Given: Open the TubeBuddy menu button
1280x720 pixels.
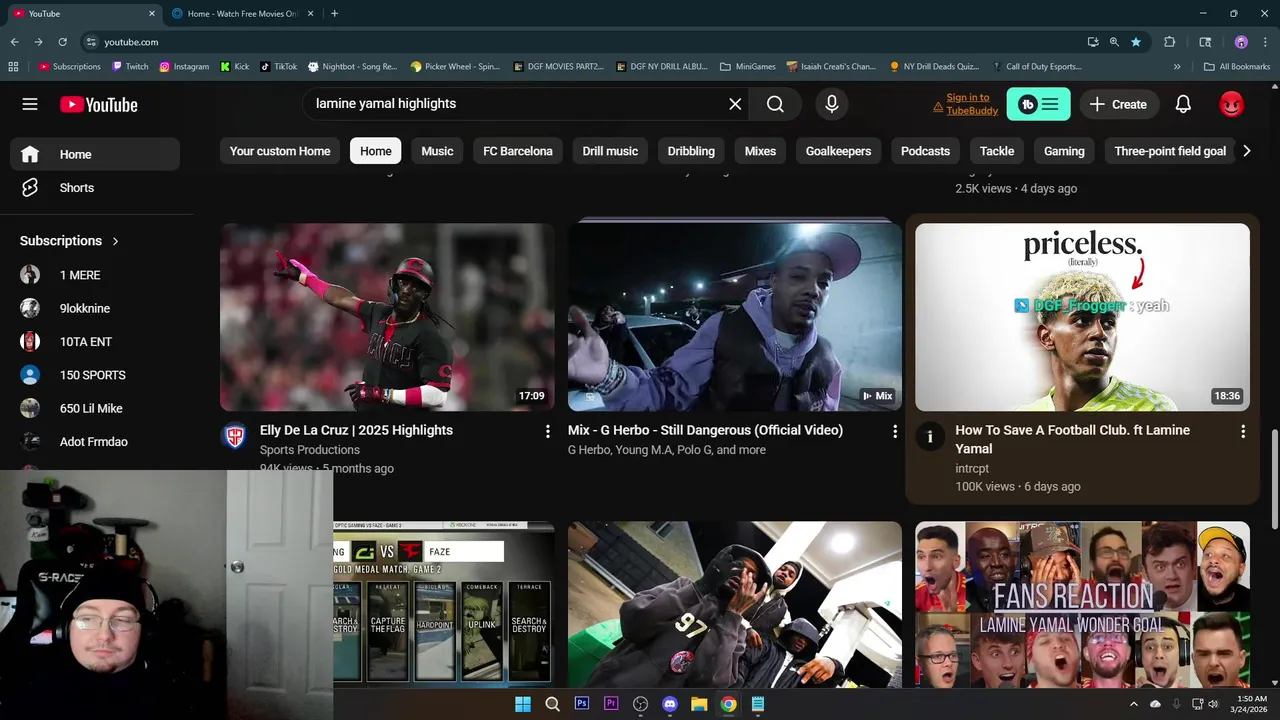Looking at the screenshot, I should pyautogui.click(x=1038, y=104).
